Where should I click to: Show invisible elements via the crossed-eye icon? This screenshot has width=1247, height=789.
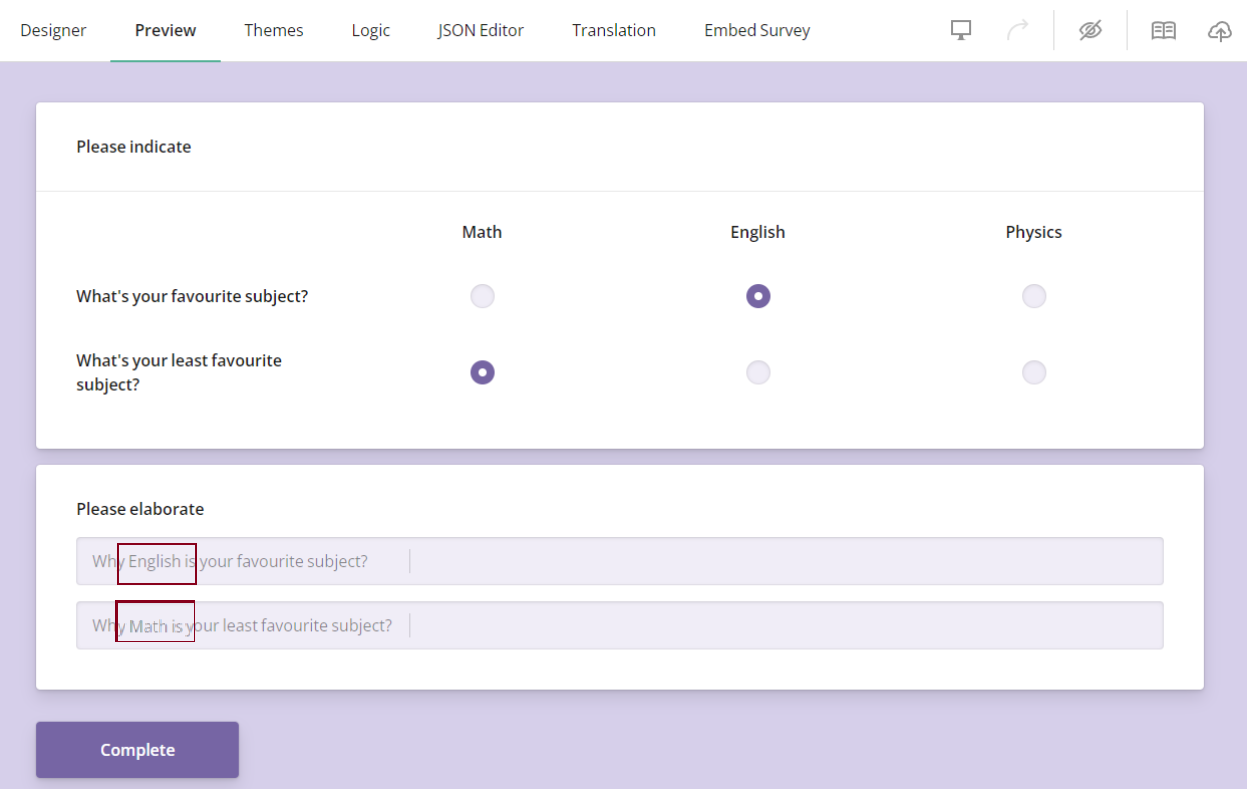(x=1089, y=30)
